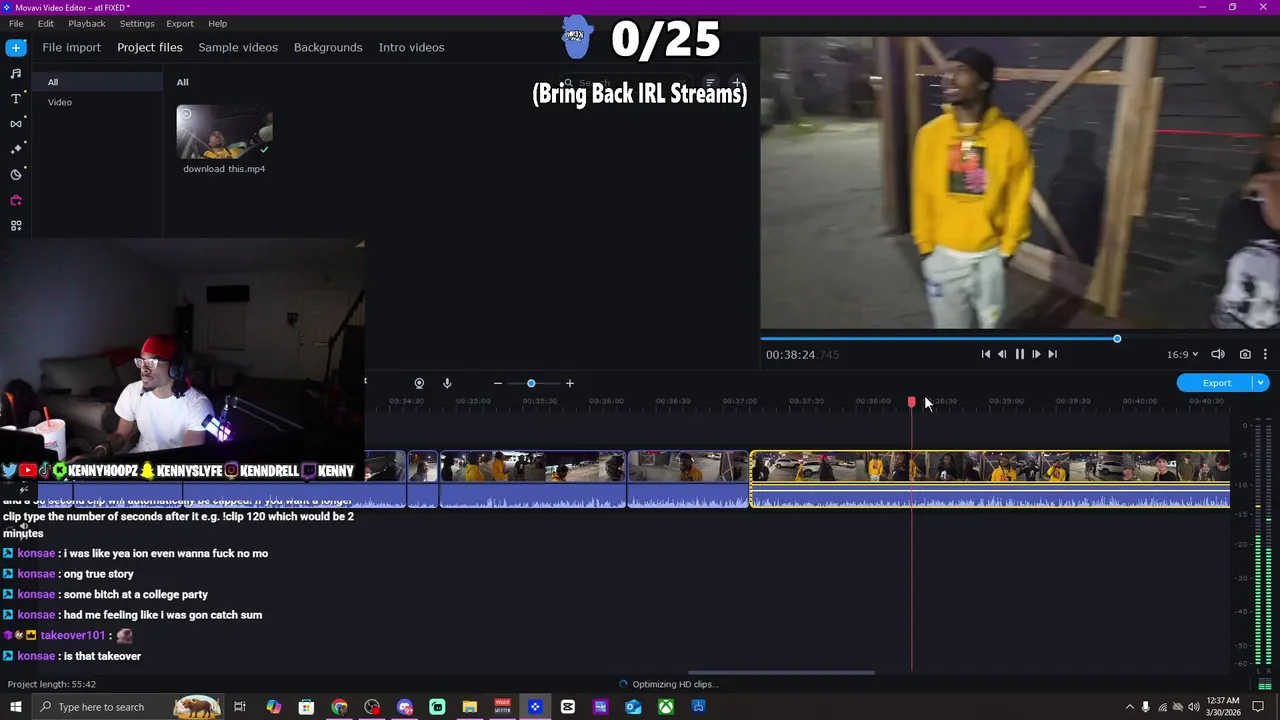Click the Project length: 55:42 status text

point(52,684)
